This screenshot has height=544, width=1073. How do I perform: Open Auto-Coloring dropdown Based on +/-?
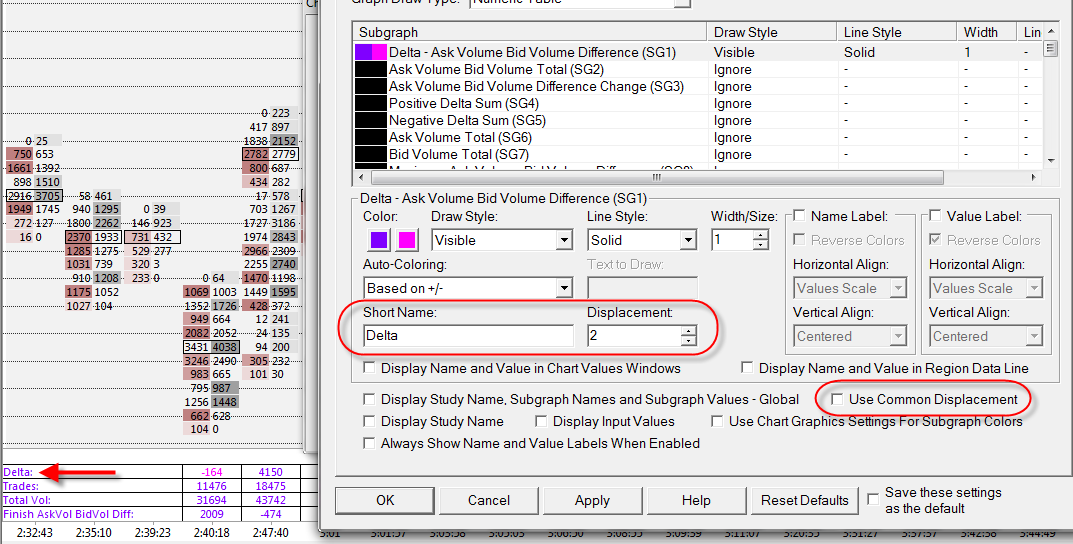click(468, 288)
